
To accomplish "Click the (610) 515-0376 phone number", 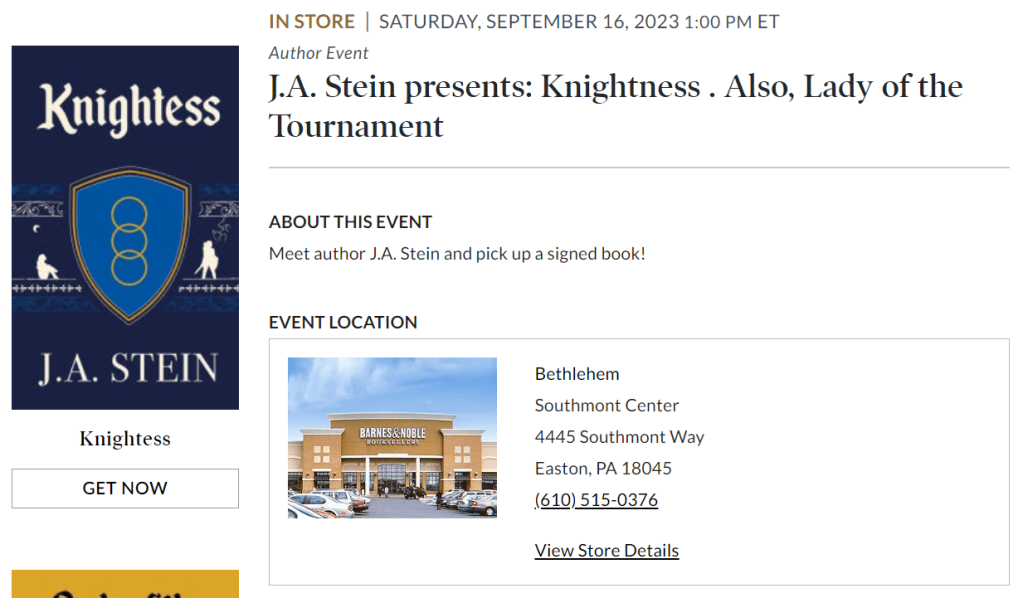I will [596, 499].
